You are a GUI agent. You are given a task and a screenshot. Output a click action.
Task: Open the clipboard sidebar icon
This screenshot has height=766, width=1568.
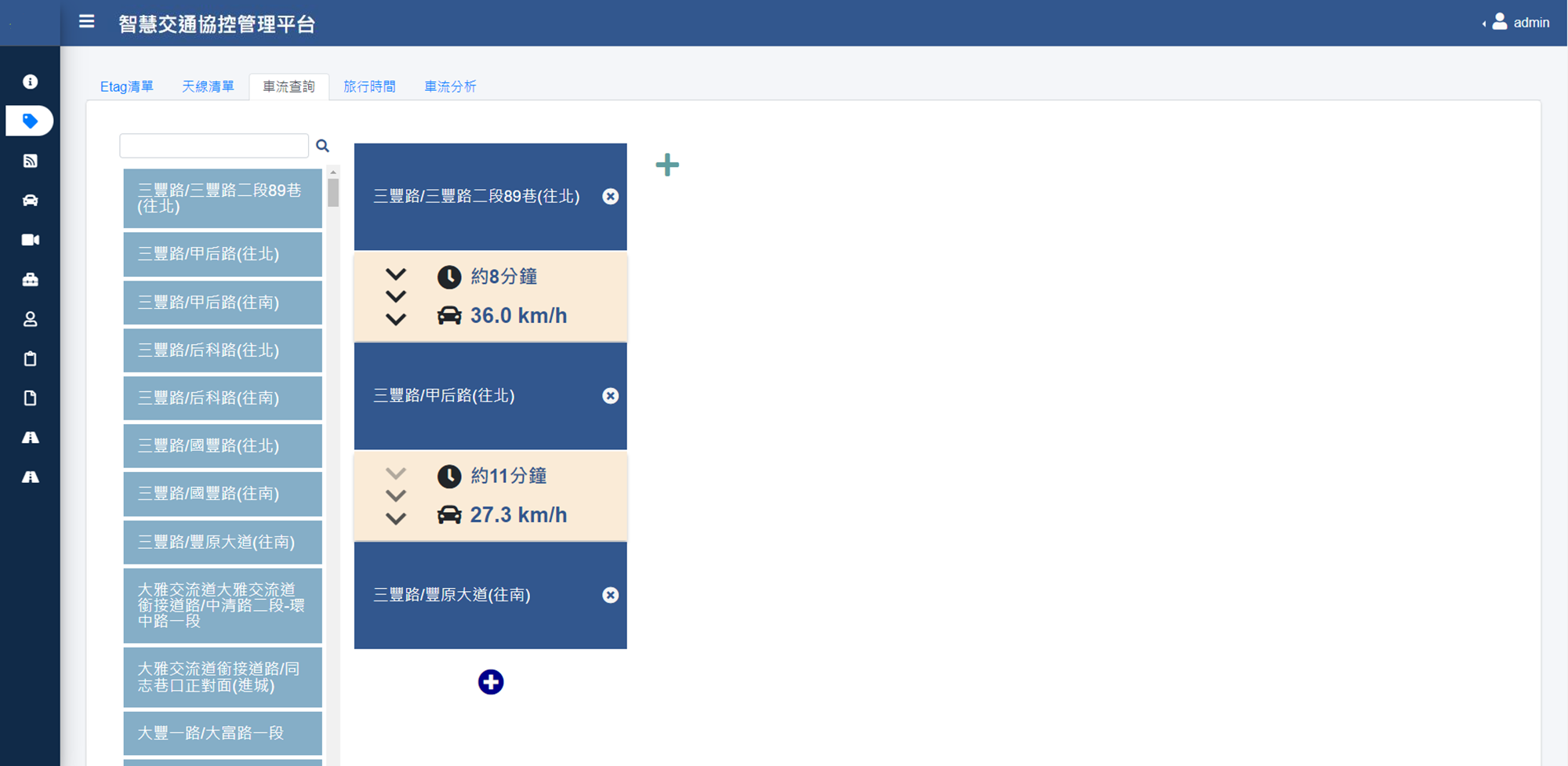tap(30, 358)
